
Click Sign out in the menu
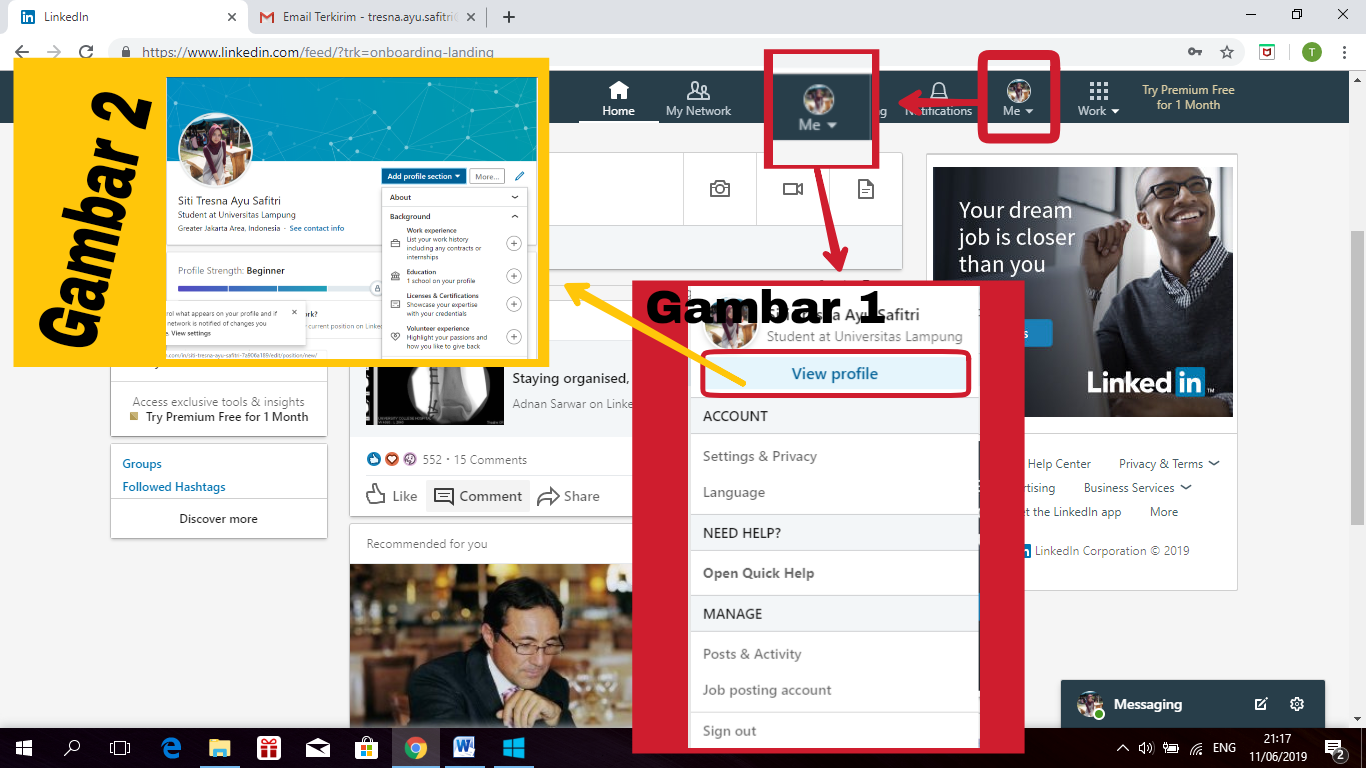pos(729,731)
